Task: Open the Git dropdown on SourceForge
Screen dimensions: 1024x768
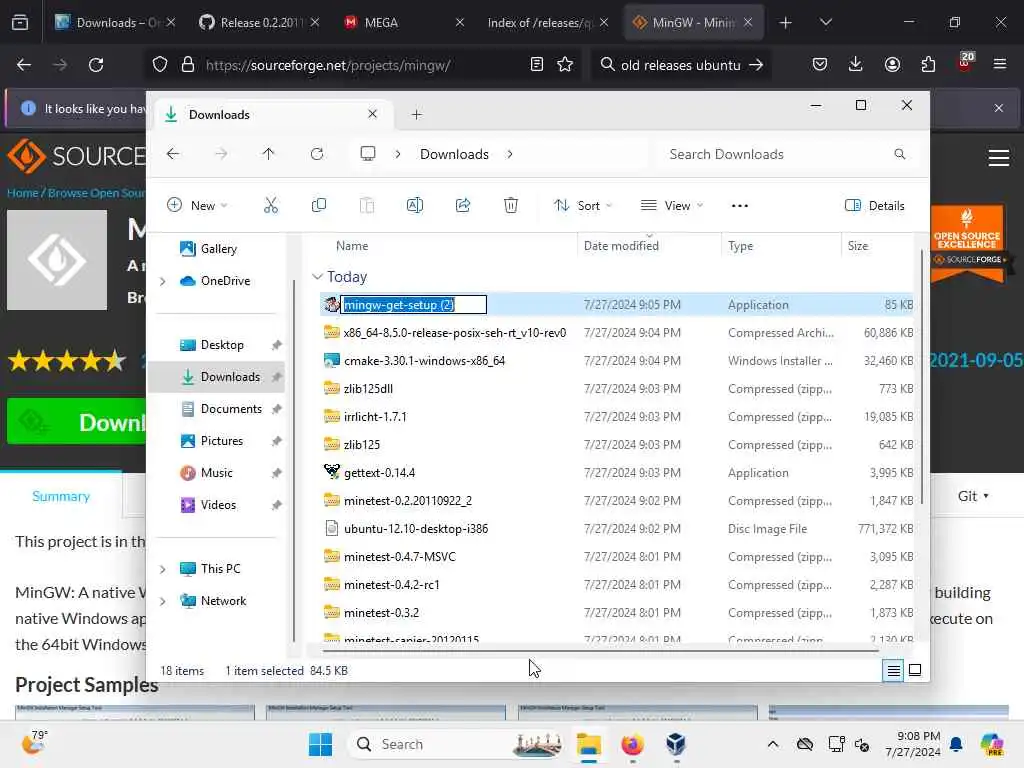Action: 973,496
